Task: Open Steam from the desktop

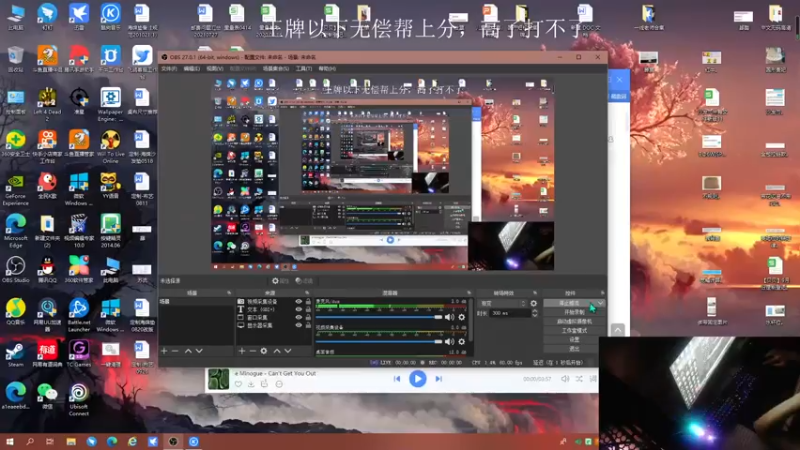Action: coord(15,355)
